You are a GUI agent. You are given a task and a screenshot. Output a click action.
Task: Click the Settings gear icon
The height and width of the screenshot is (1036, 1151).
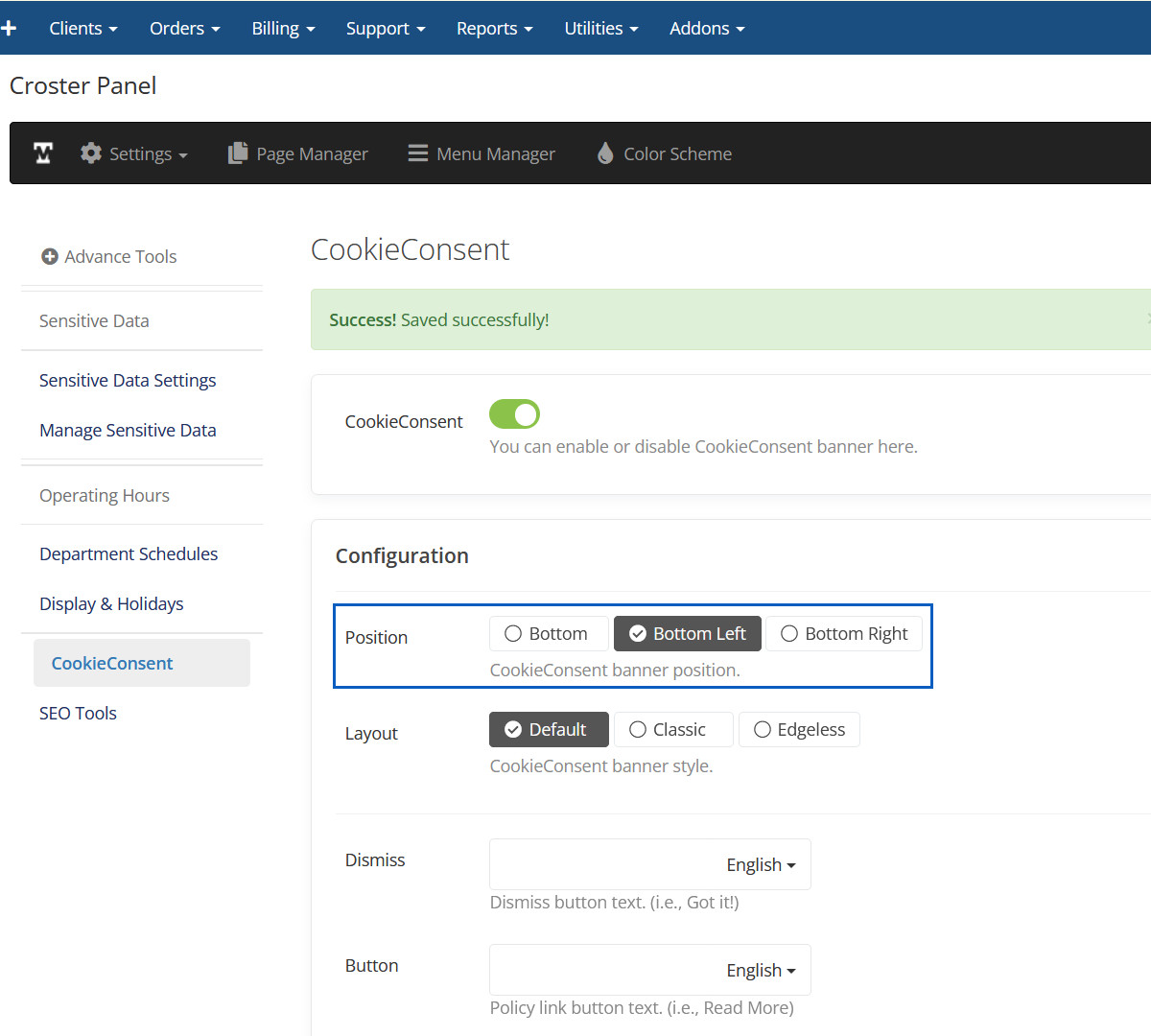click(x=91, y=153)
